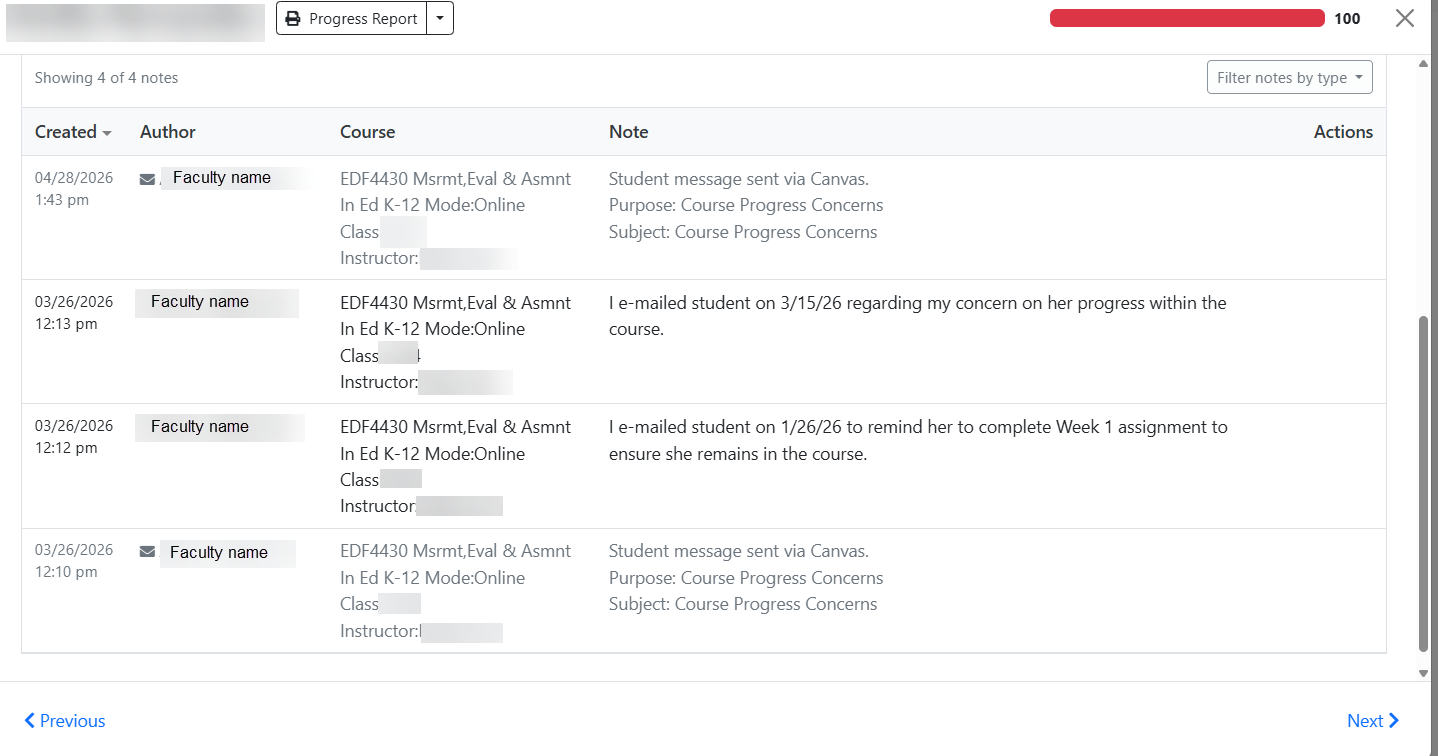Click the note about e-mailing on 3/15/26
This screenshot has width=1438, height=756.
point(918,316)
